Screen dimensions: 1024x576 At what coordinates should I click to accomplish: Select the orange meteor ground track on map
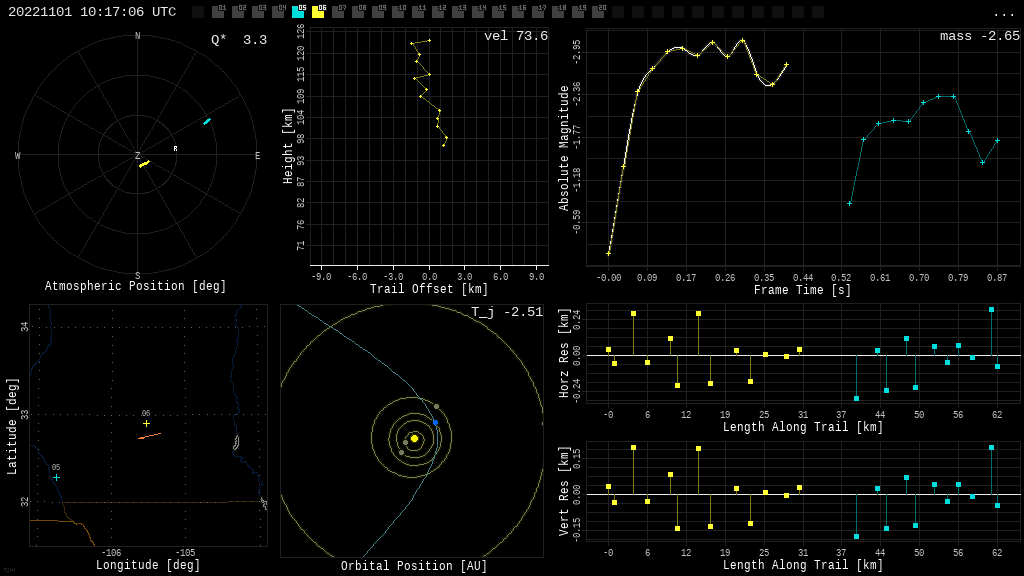[x=149, y=436]
